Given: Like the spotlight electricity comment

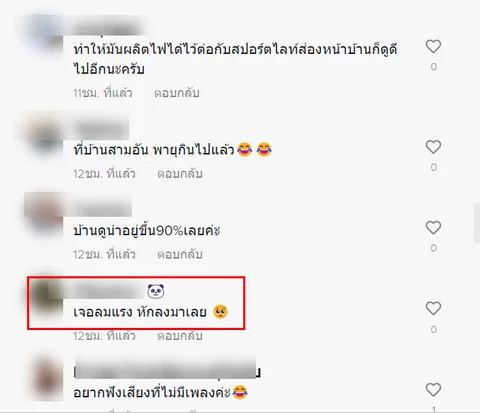Looking at the screenshot, I should point(433,46).
